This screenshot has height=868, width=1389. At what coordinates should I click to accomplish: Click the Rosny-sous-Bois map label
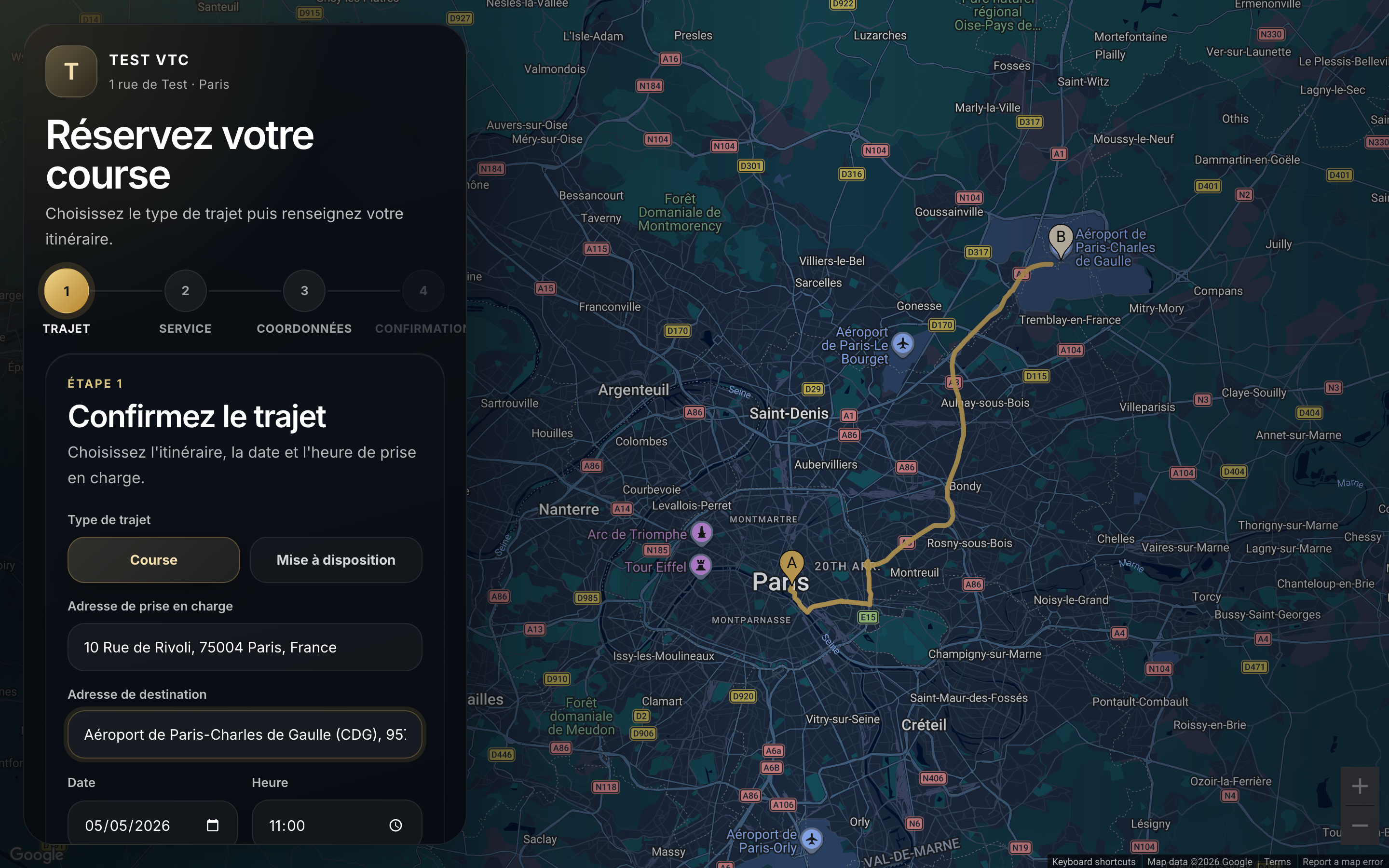[x=969, y=543]
